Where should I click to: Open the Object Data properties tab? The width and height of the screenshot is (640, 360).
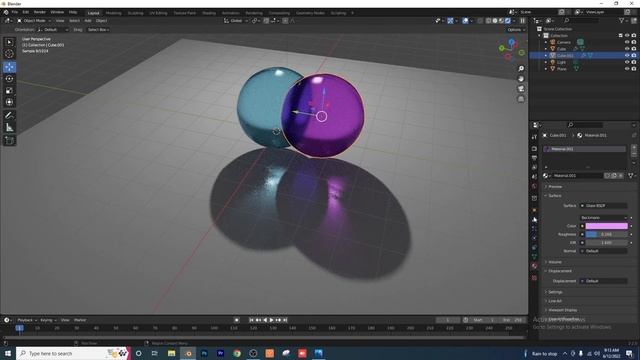click(x=534, y=257)
